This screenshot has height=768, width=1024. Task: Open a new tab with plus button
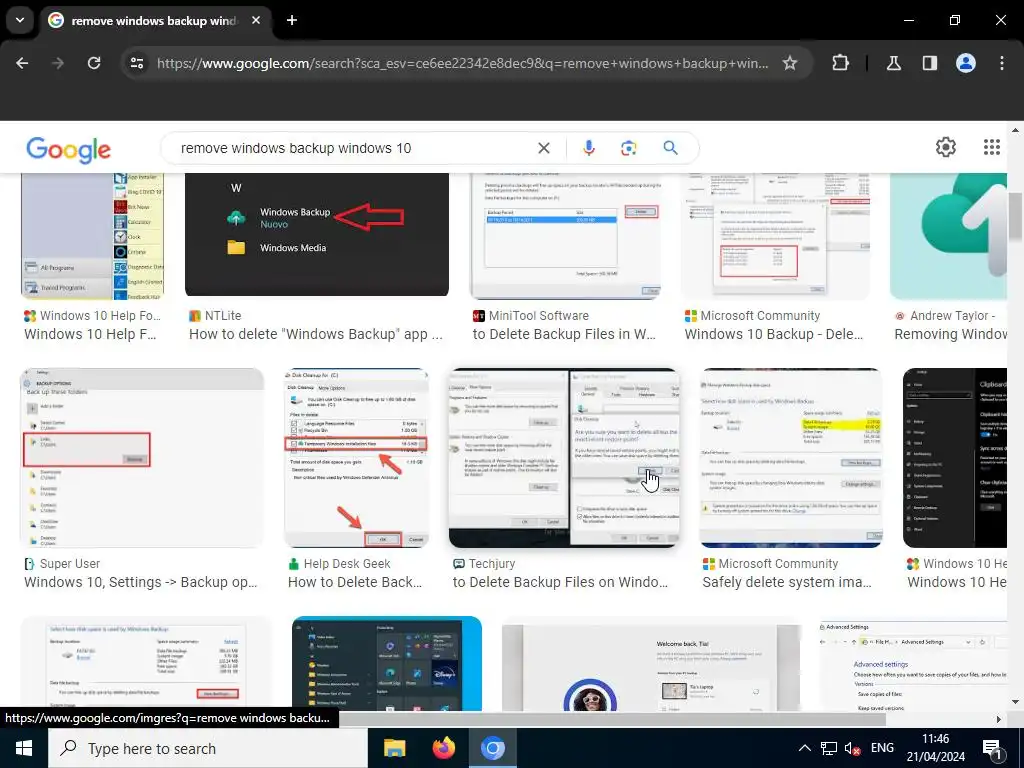[292, 20]
